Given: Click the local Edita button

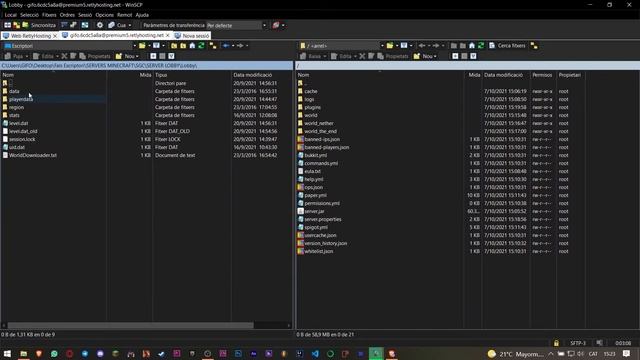Looking at the screenshot, I should pos(44,56).
